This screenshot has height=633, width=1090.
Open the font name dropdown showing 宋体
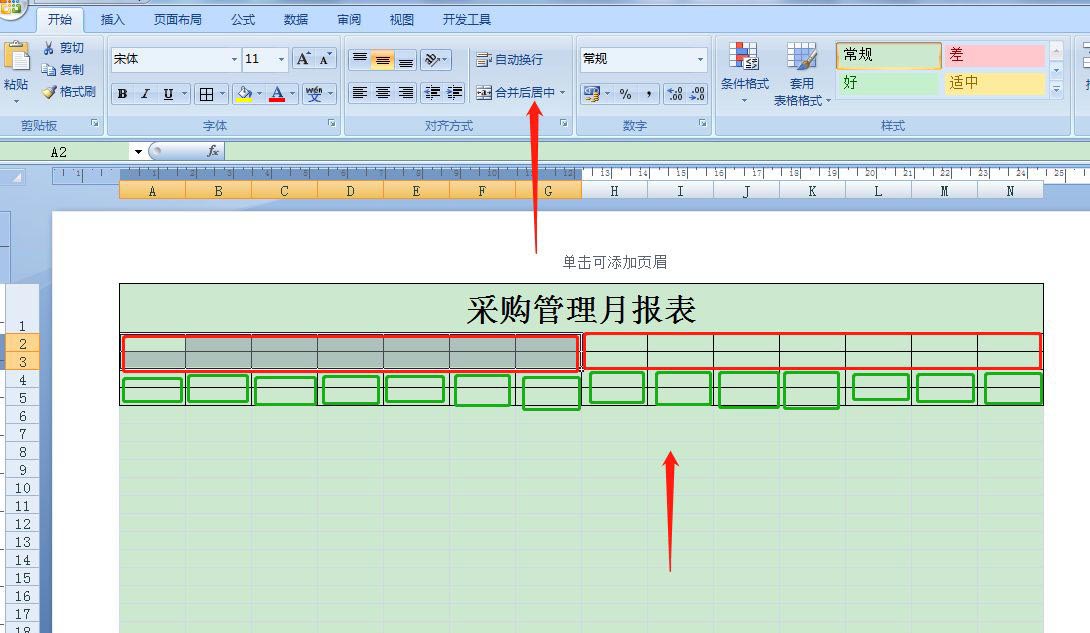(x=234, y=59)
